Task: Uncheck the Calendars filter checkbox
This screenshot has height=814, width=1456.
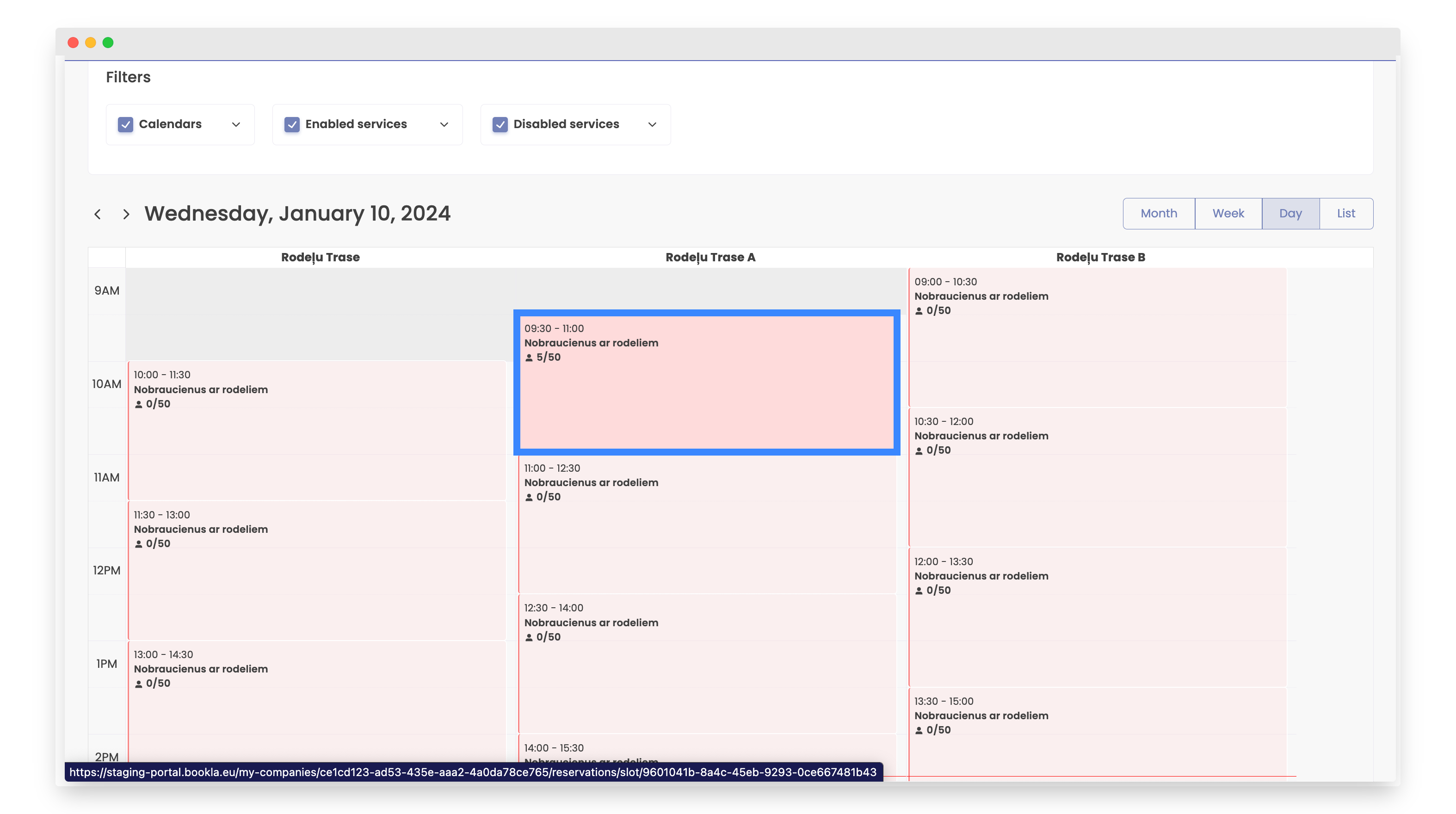Action: pos(125,124)
